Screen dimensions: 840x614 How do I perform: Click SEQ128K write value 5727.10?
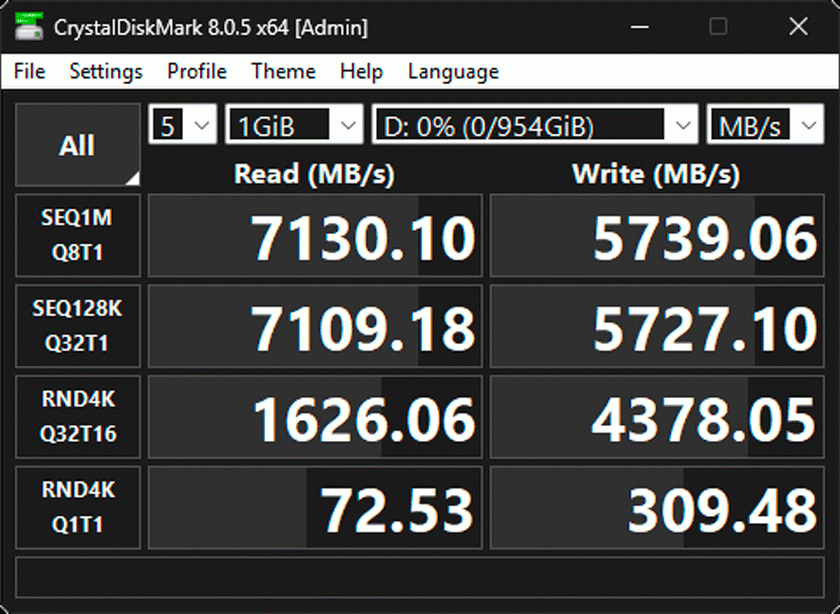657,326
